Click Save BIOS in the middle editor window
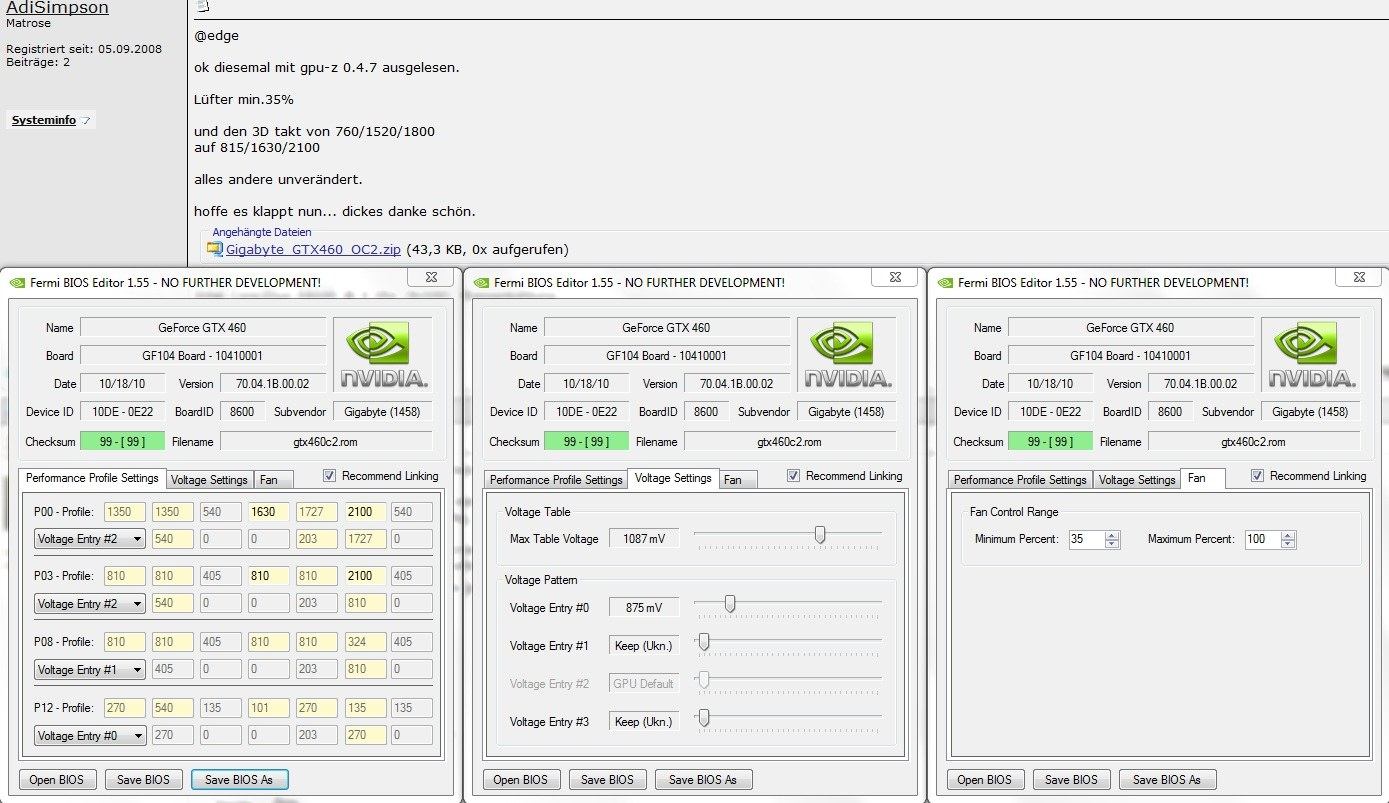This screenshot has height=803, width=1389. coord(608,780)
